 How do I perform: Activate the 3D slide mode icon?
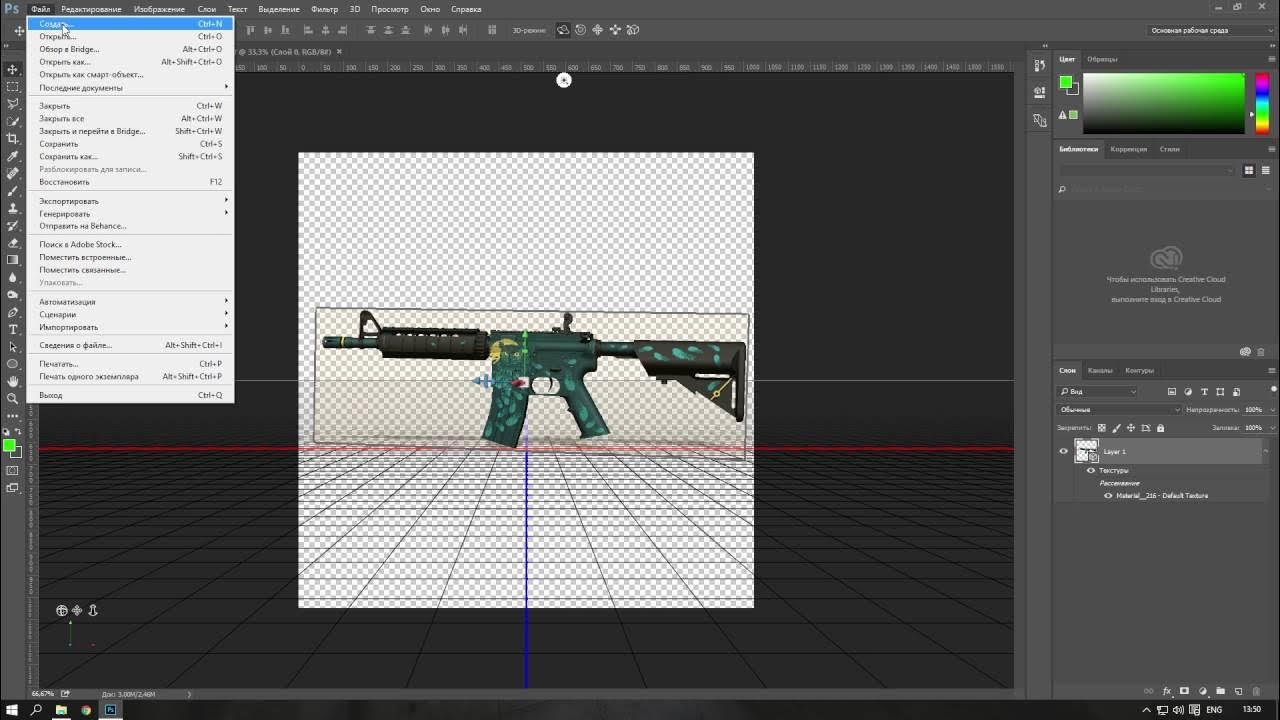click(615, 30)
